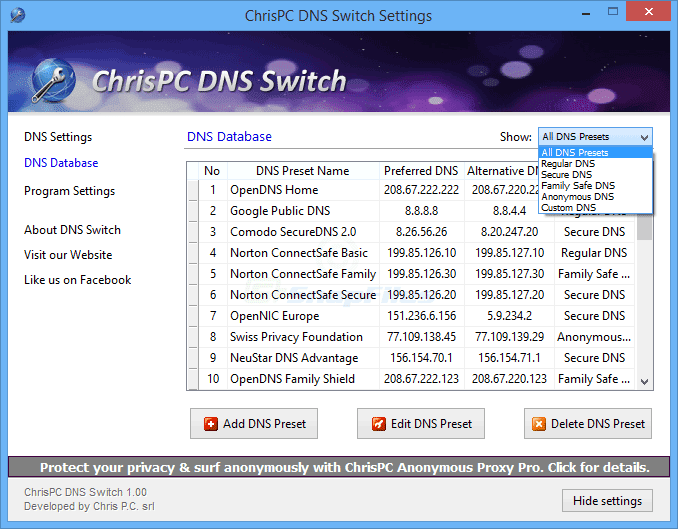Click the 199.85.127.30 cell
This screenshot has width=678, height=529.
509,274
